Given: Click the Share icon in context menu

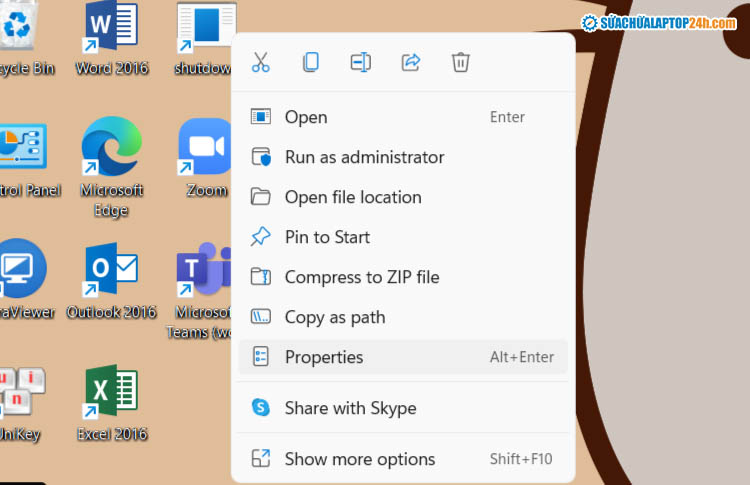Looking at the screenshot, I should pyautogui.click(x=411, y=62).
